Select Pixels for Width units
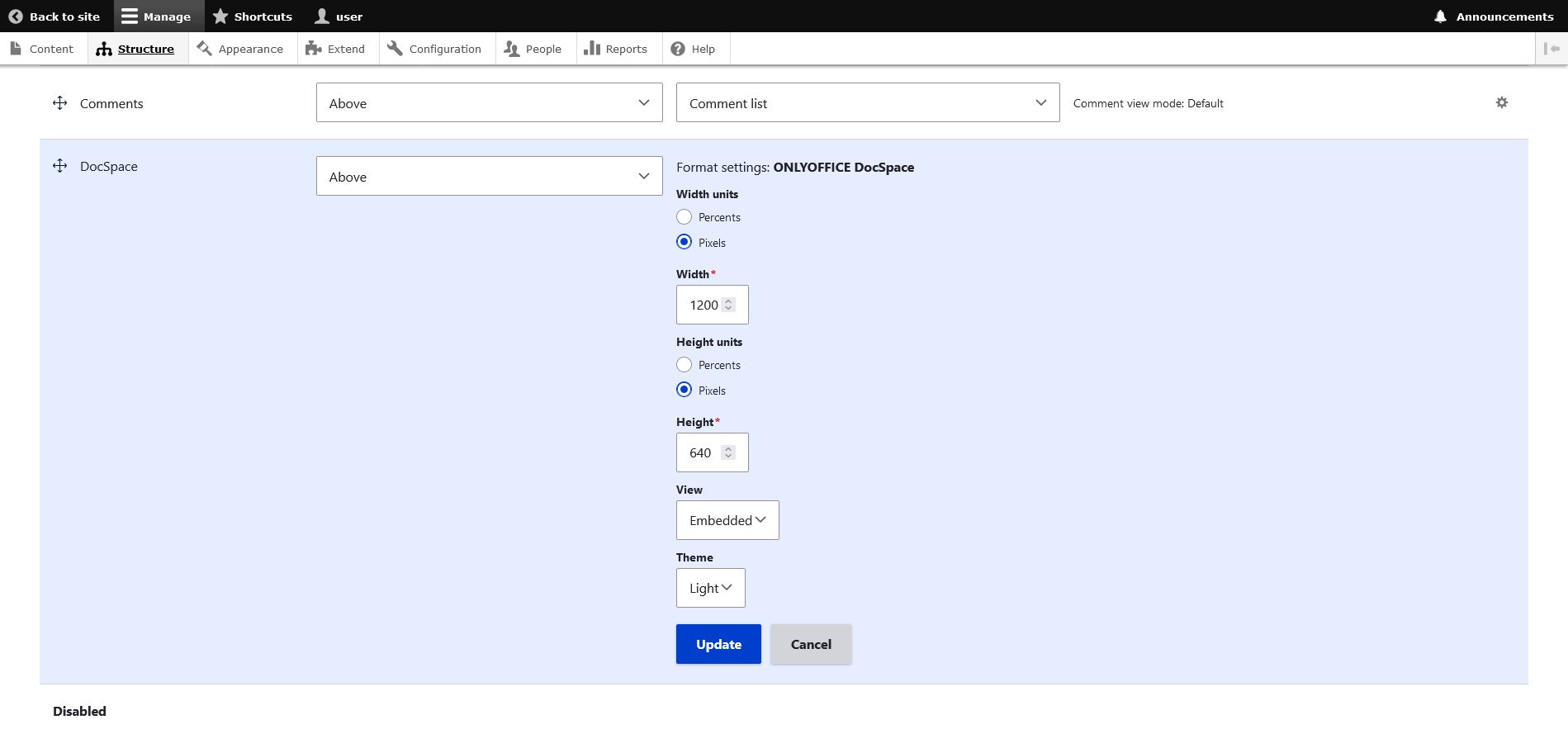 [x=684, y=242]
